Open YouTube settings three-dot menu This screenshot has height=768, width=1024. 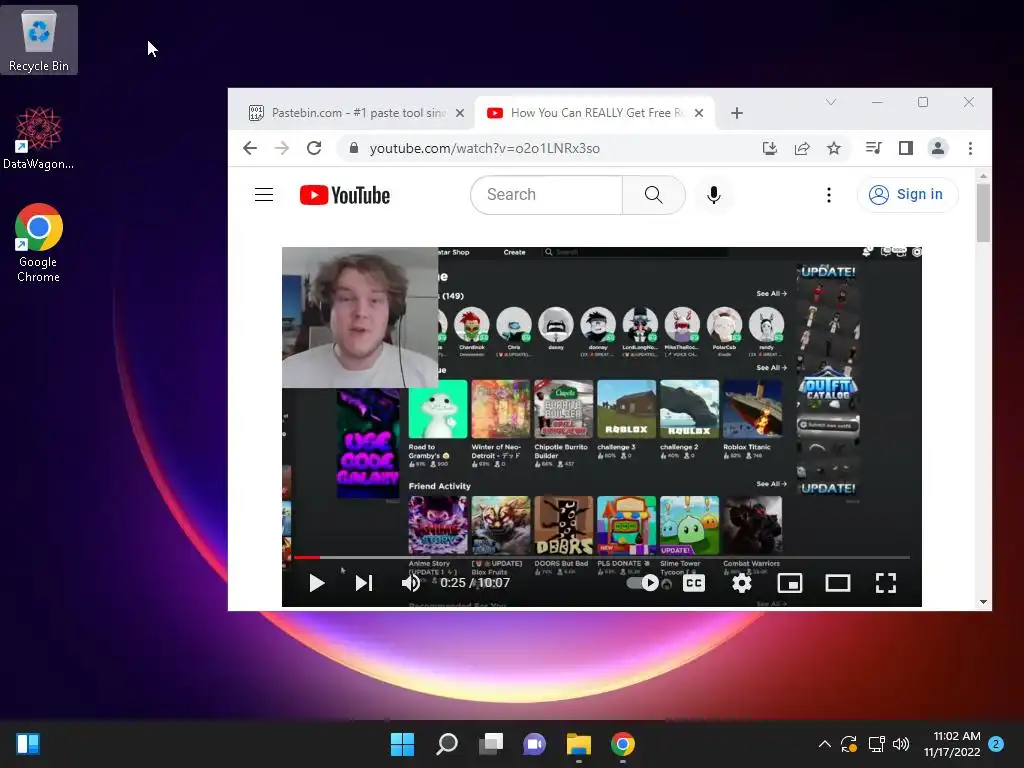coord(829,195)
